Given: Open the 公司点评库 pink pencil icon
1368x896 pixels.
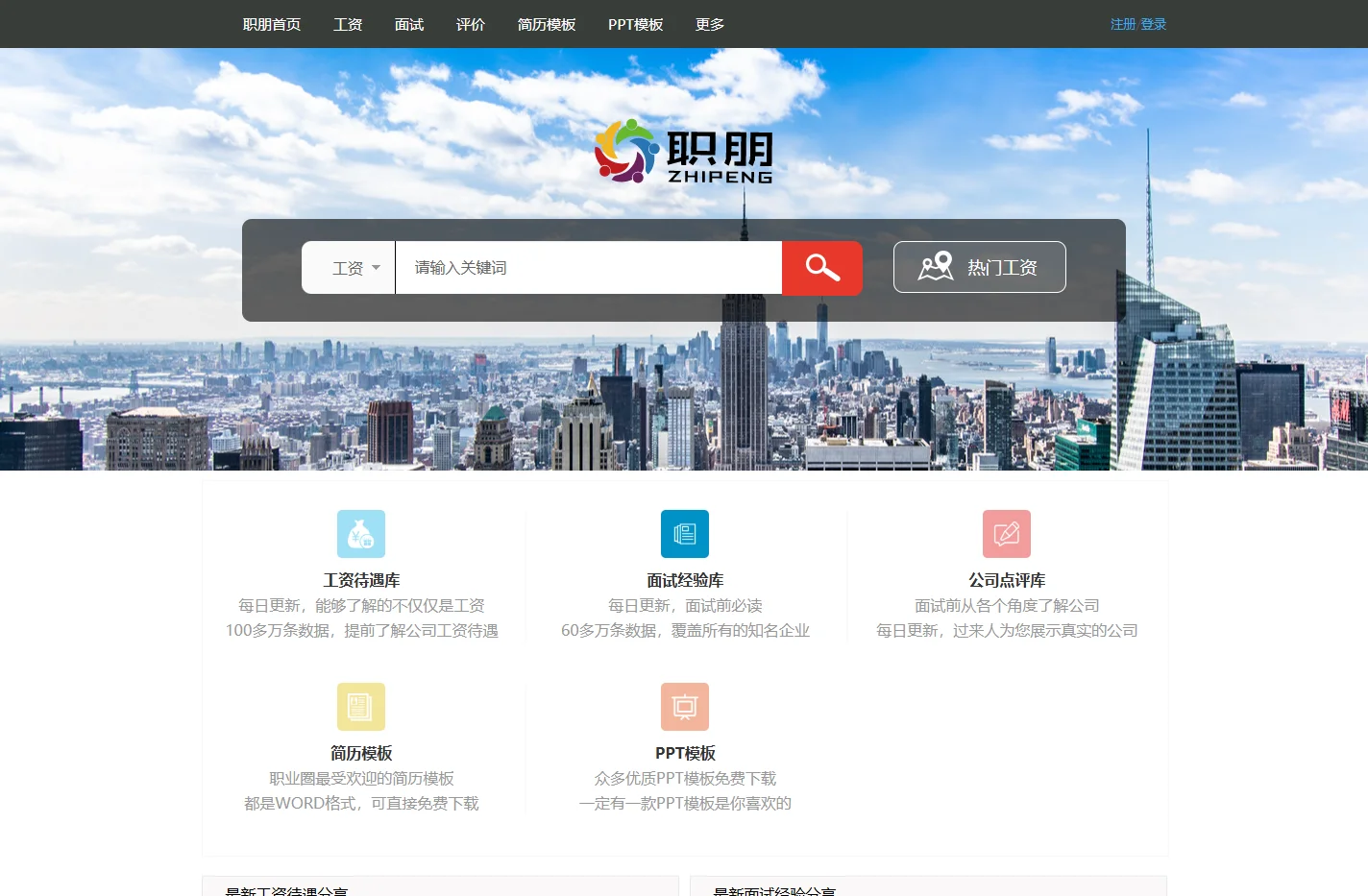Looking at the screenshot, I should (1007, 534).
